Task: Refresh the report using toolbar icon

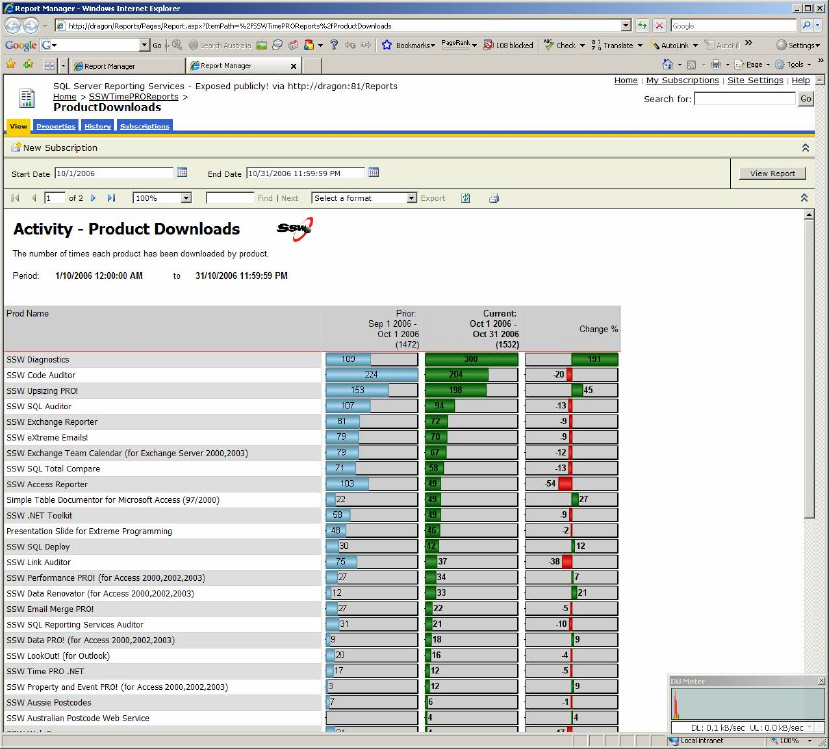Action: click(466, 198)
